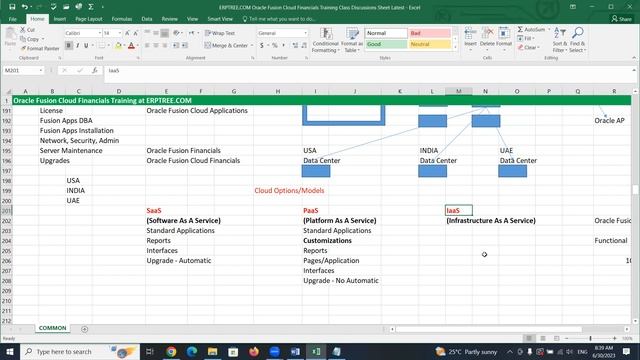Switch to the Smart View tab
The image size is (640, 360).
pos(220,19)
